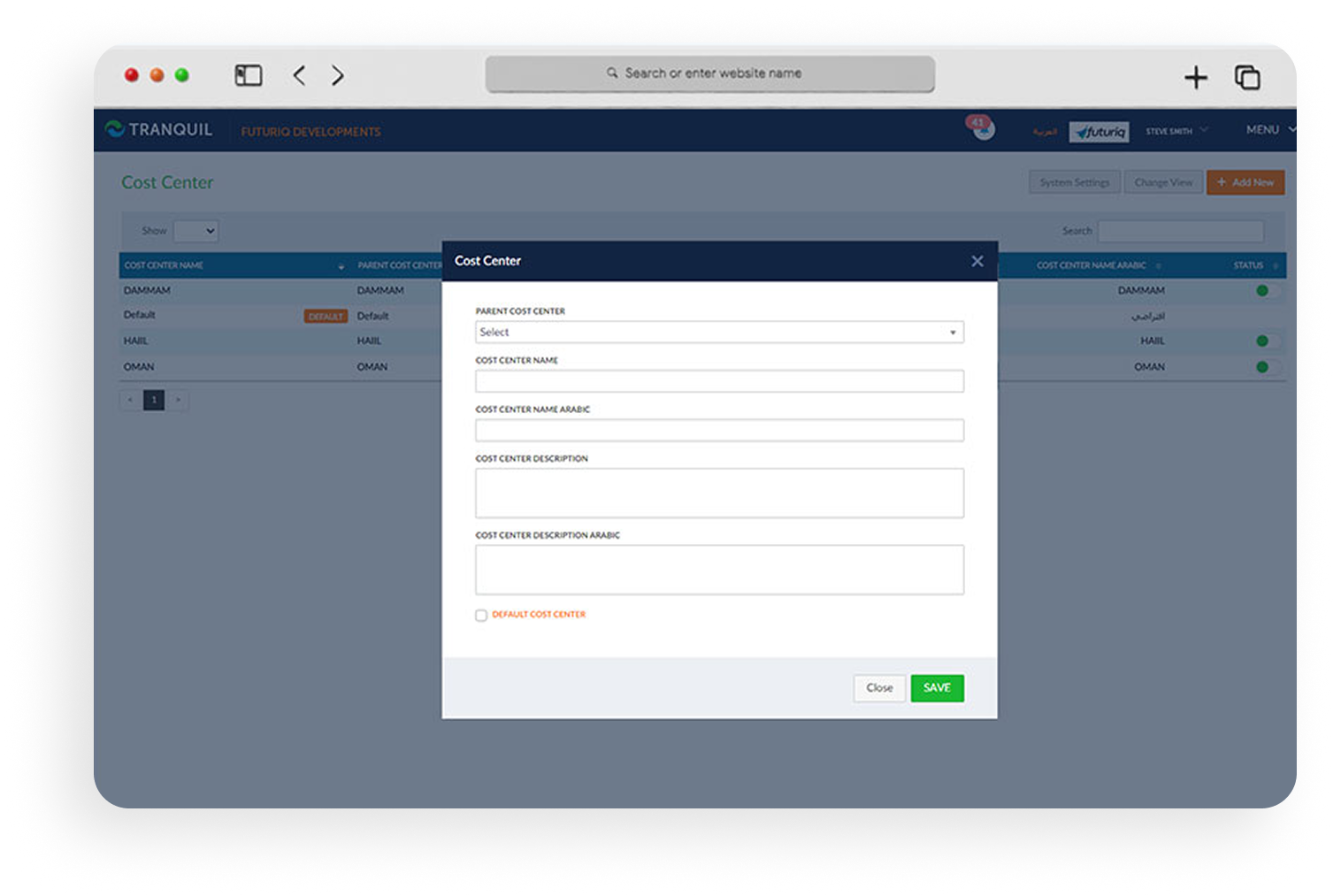The height and width of the screenshot is (896, 1333).
Task: Click the browser sidebar toggle icon
Action: pos(249,76)
